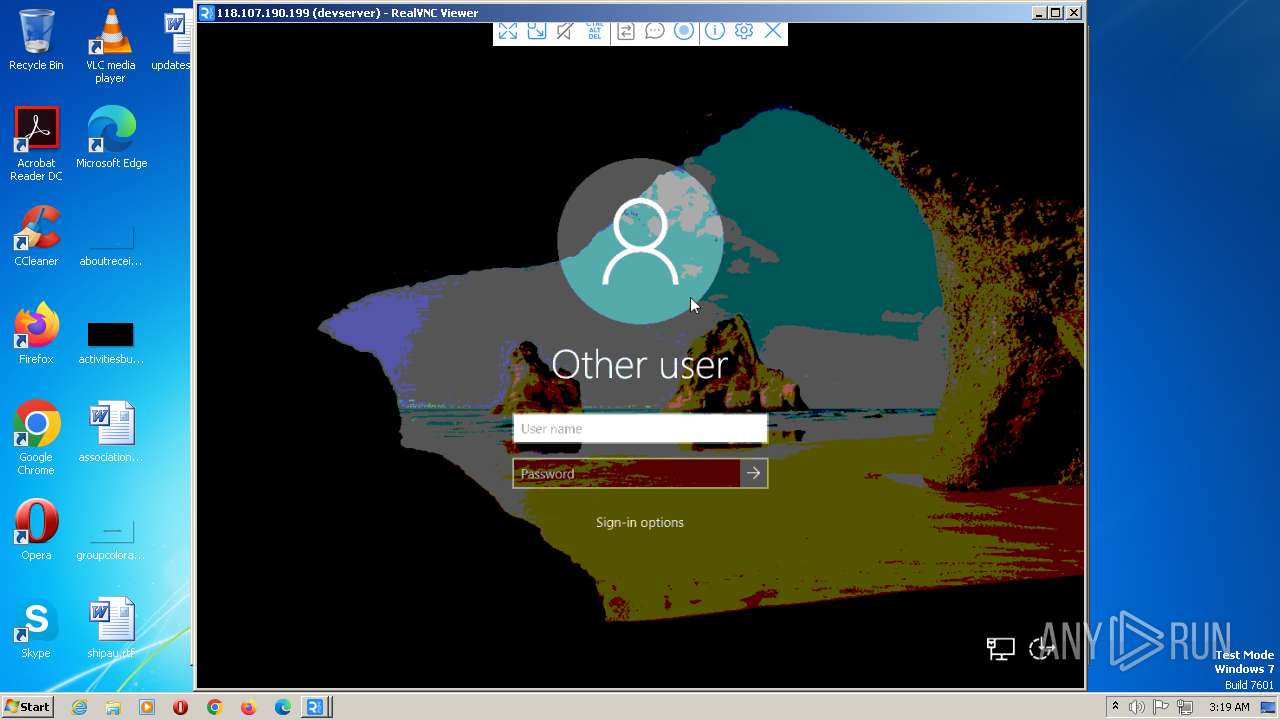Click the X to end VNC session in toolbar
The image size is (1280, 720).
point(773,31)
